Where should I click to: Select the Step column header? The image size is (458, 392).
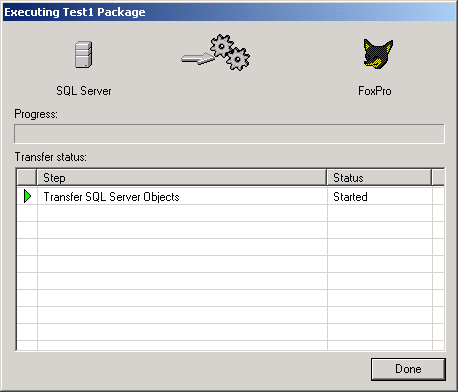(181, 177)
